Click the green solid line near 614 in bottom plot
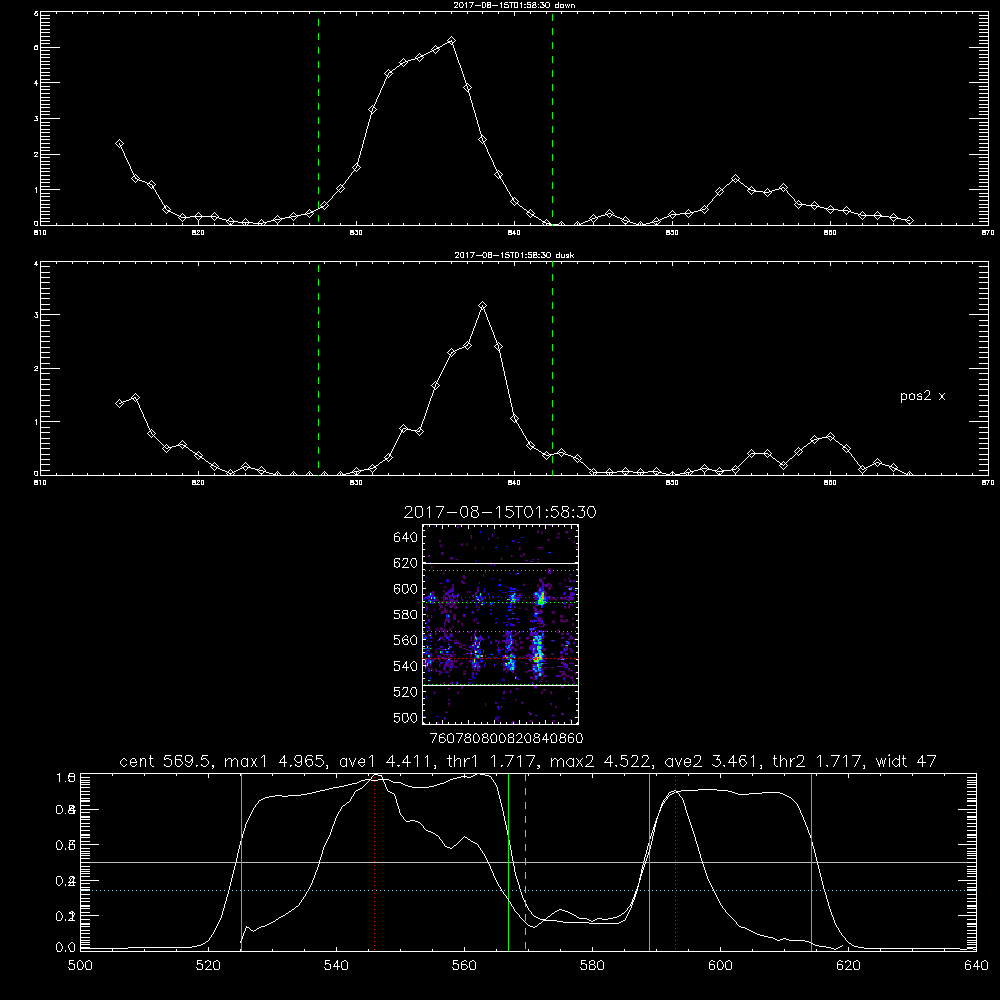This screenshot has width=1000, height=1000. click(811, 862)
